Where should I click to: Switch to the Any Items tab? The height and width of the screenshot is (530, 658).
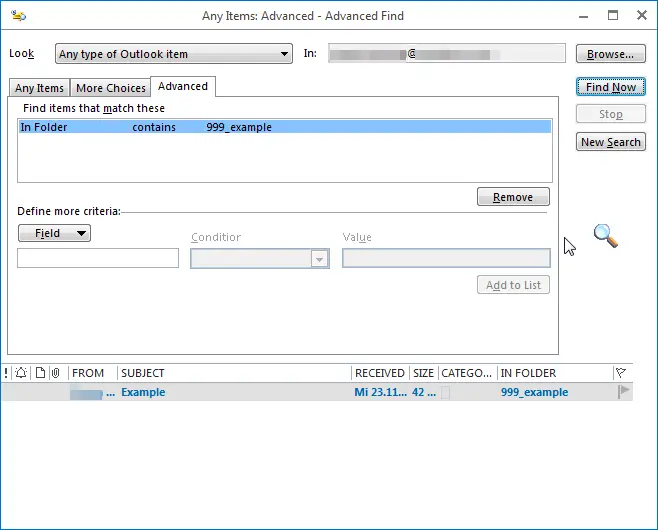pyautogui.click(x=39, y=88)
